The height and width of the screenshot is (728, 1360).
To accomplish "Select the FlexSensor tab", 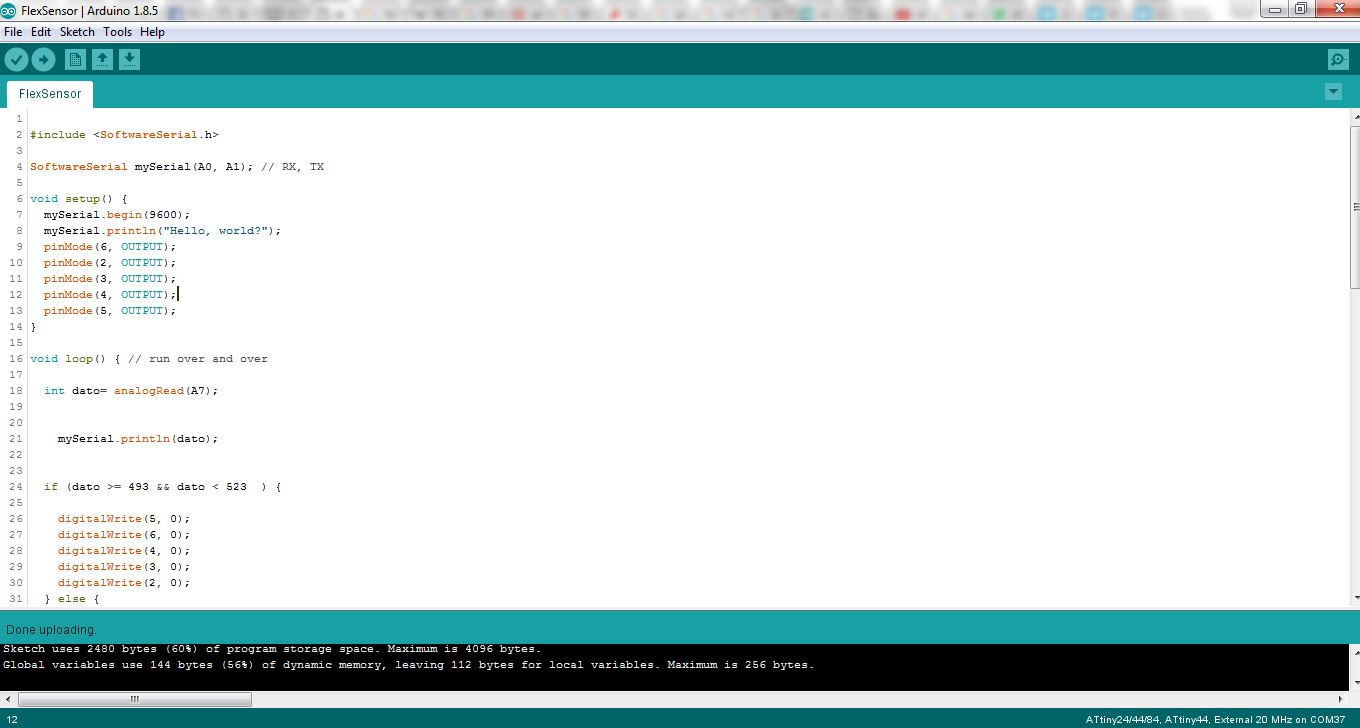I will coord(50,94).
